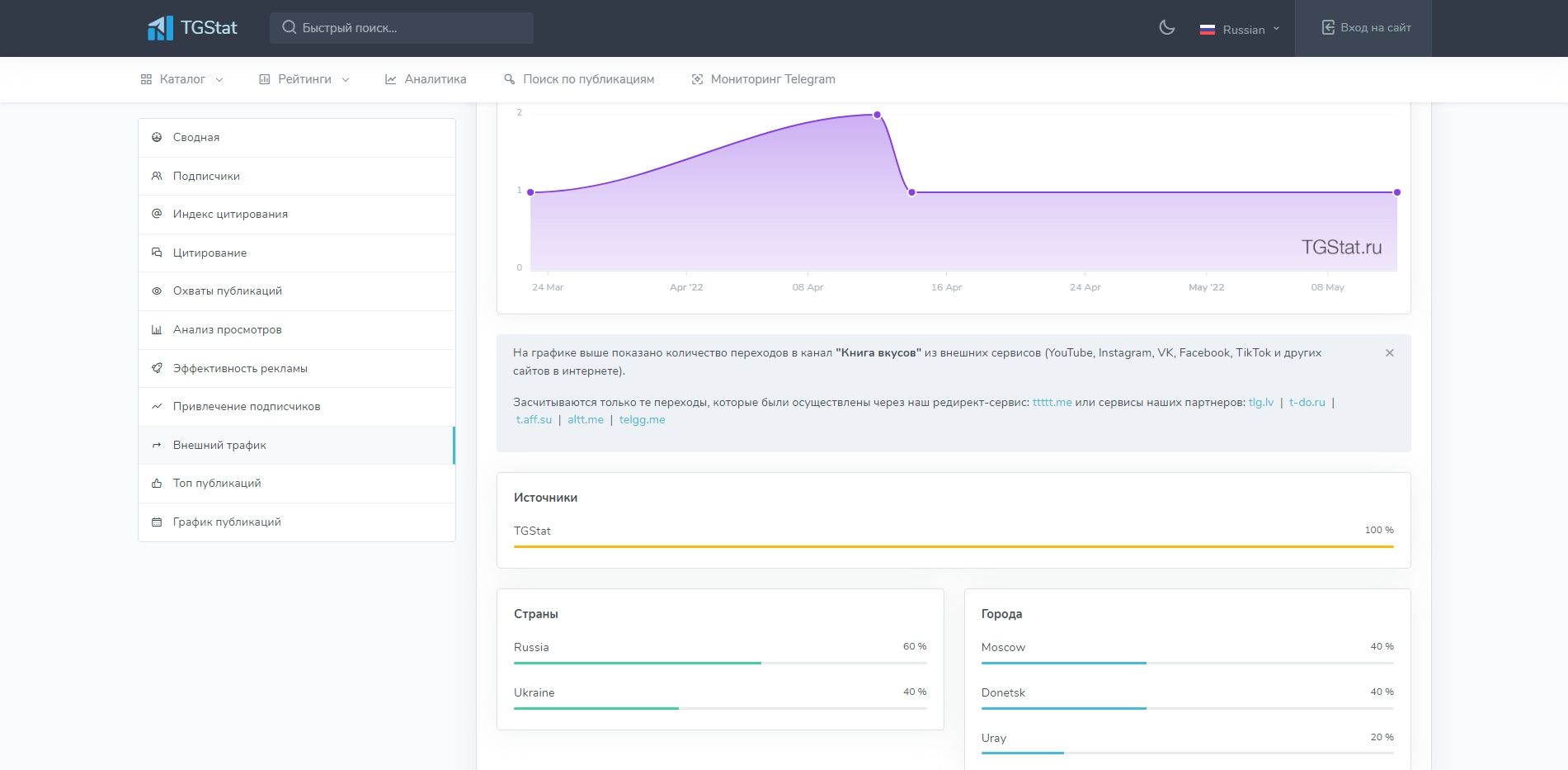
Task: Click the peak data point on chart
Action: 877,115
